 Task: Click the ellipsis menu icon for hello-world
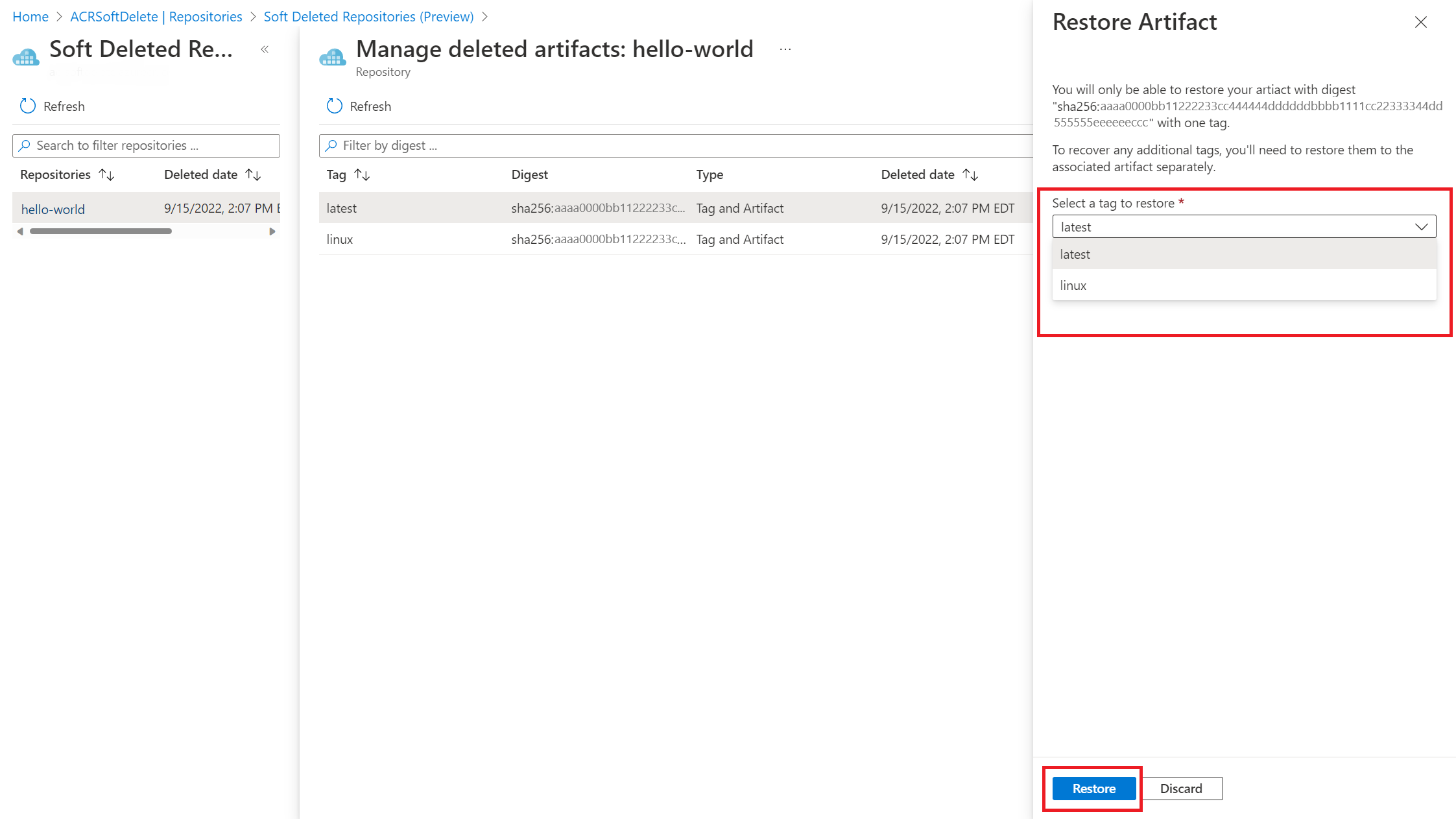[x=785, y=47]
